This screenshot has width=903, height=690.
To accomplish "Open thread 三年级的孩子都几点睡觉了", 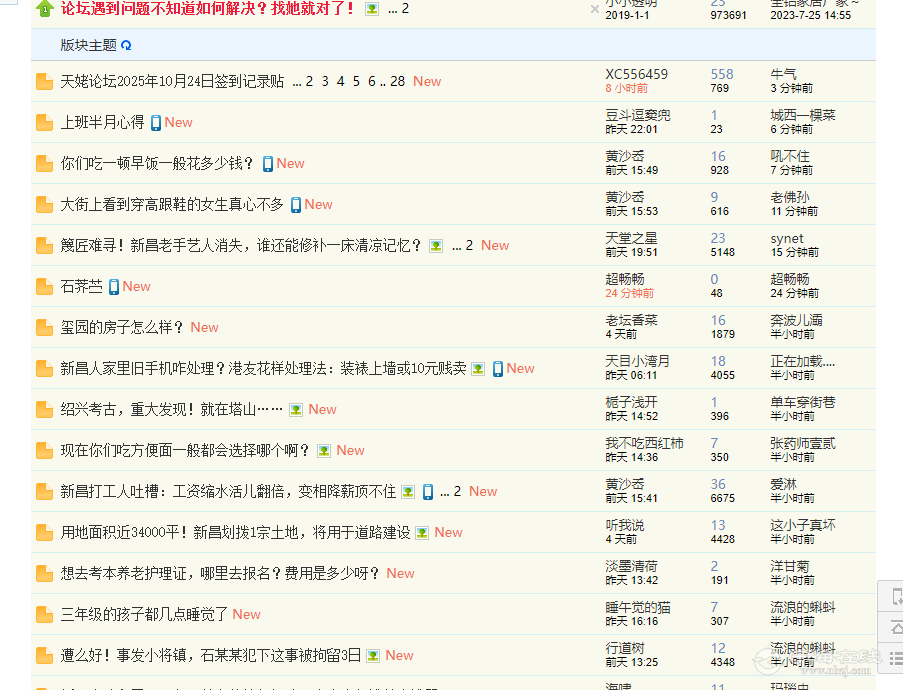I will 144,615.
